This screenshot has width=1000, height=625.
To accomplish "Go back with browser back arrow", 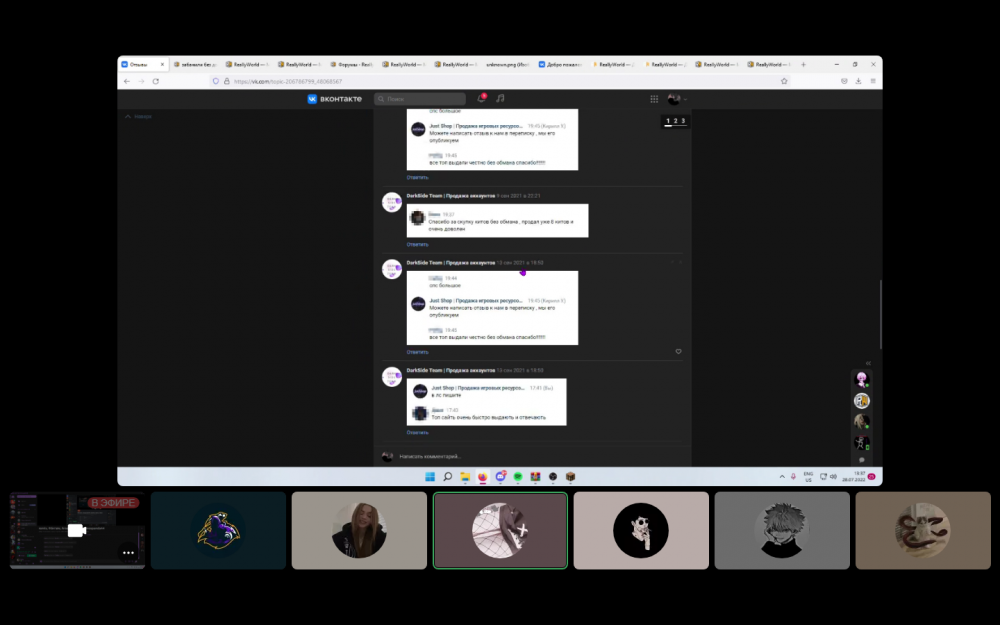I will pos(127,81).
